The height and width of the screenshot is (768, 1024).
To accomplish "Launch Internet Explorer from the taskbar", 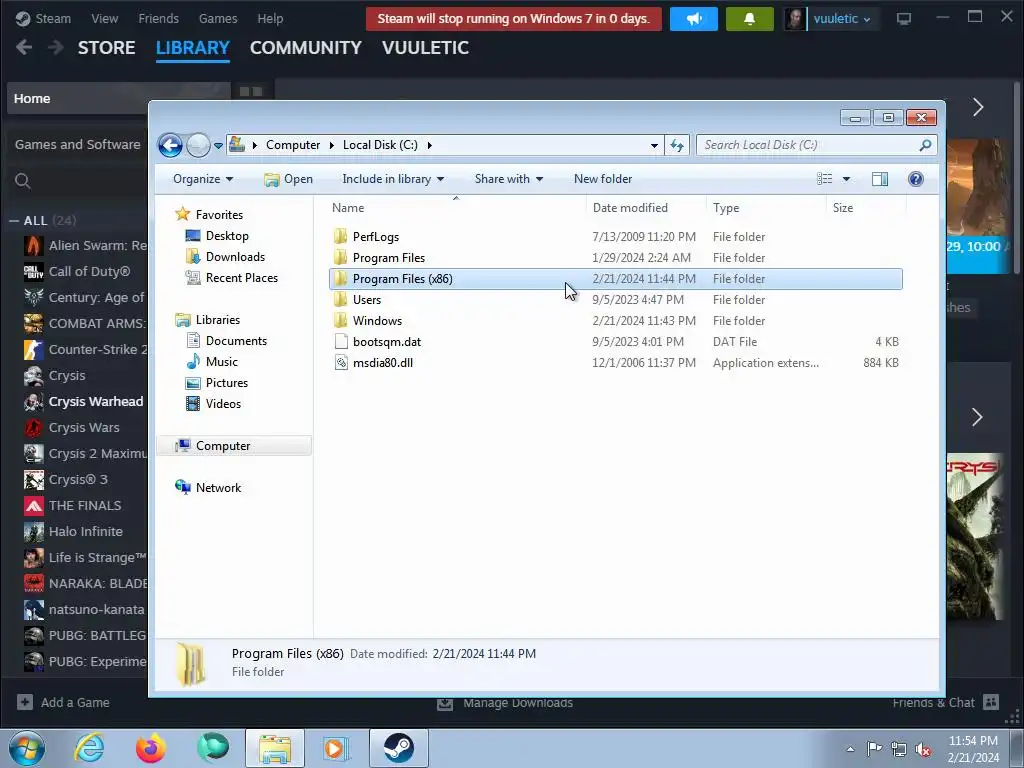I will coord(89,748).
